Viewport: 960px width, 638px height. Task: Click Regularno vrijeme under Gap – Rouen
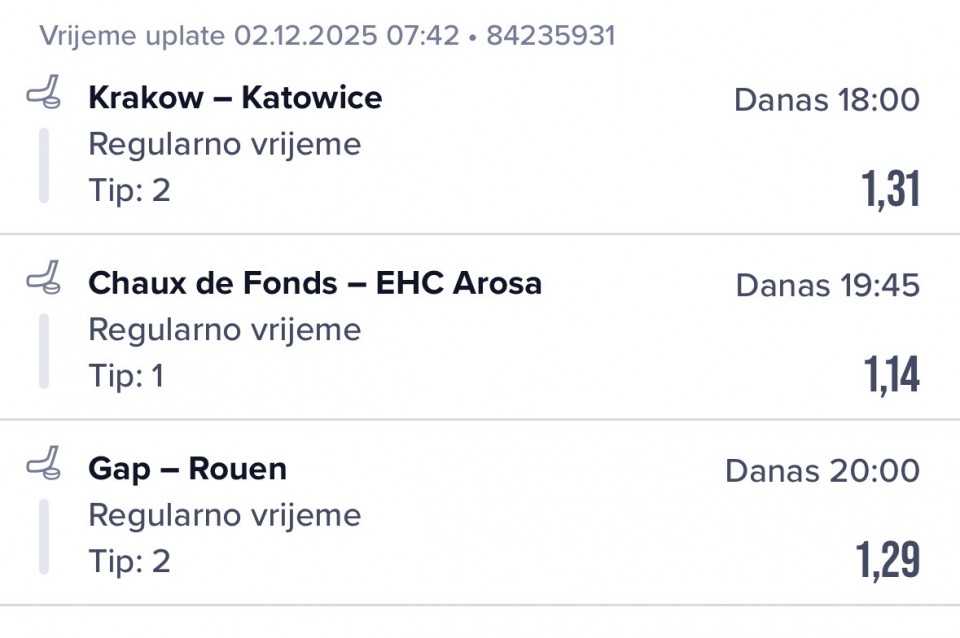[x=224, y=515]
